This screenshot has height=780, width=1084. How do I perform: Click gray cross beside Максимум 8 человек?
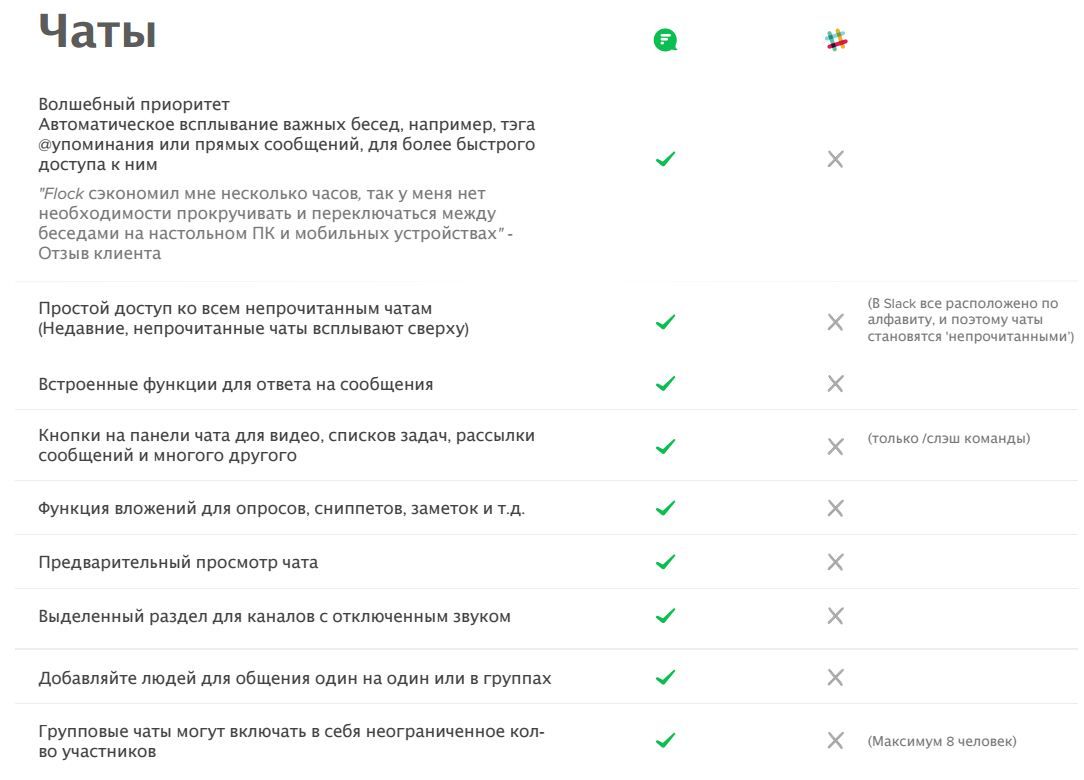pos(836,741)
